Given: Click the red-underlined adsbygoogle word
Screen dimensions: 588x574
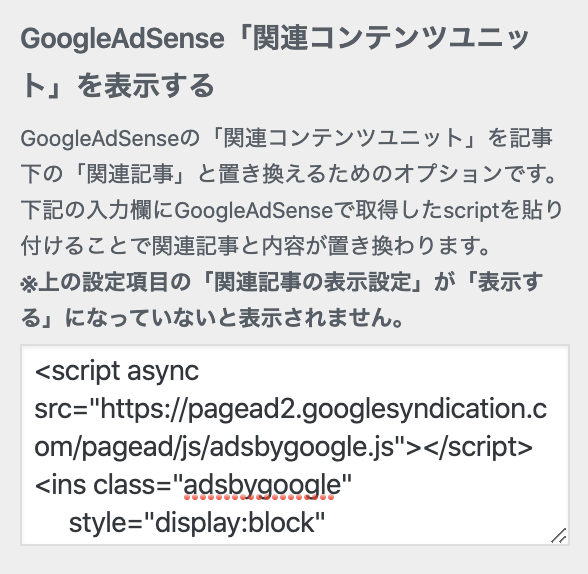Looking at the screenshot, I should [259, 485].
